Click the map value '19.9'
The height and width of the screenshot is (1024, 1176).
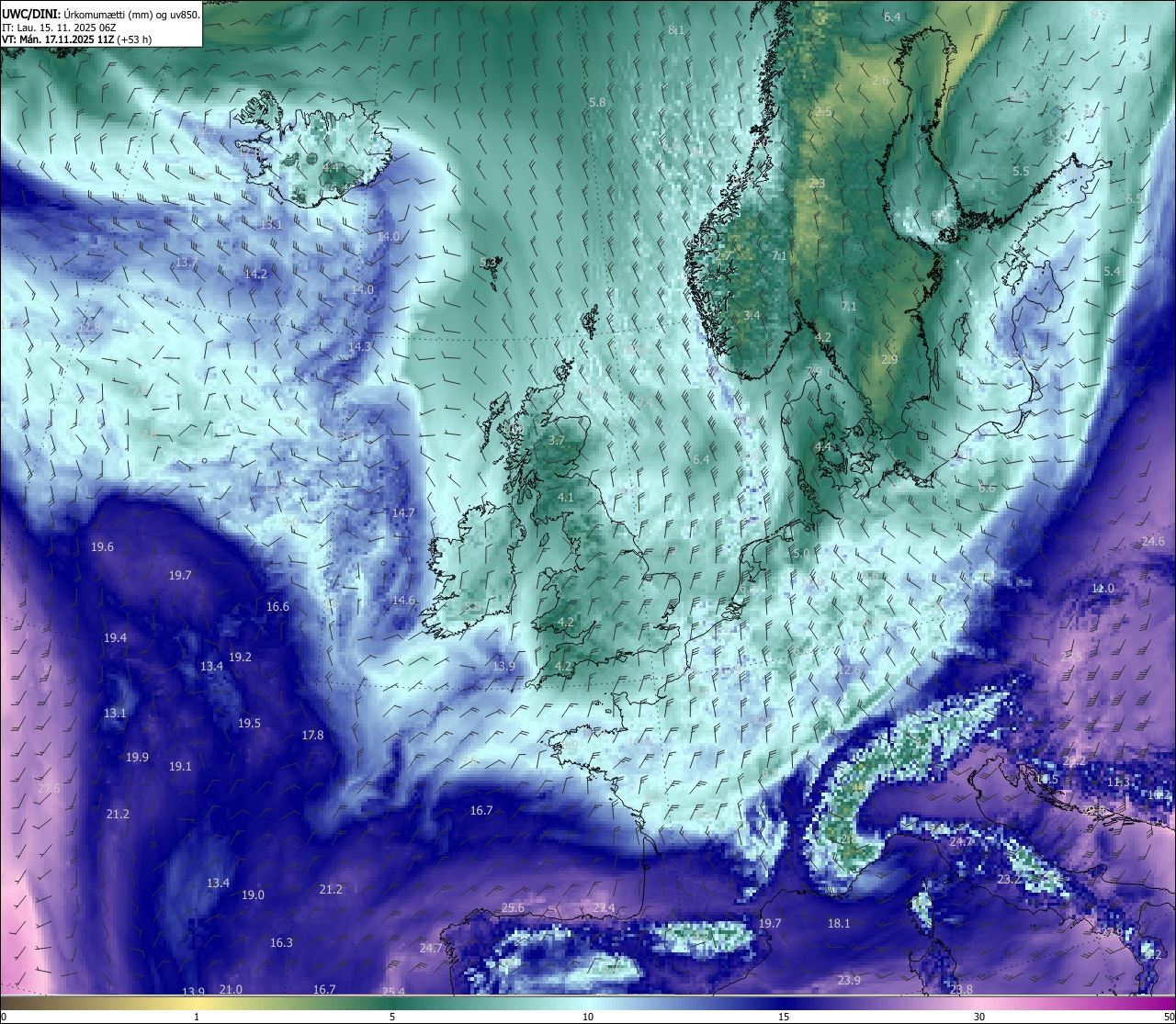pyautogui.click(x=137, y=758)
